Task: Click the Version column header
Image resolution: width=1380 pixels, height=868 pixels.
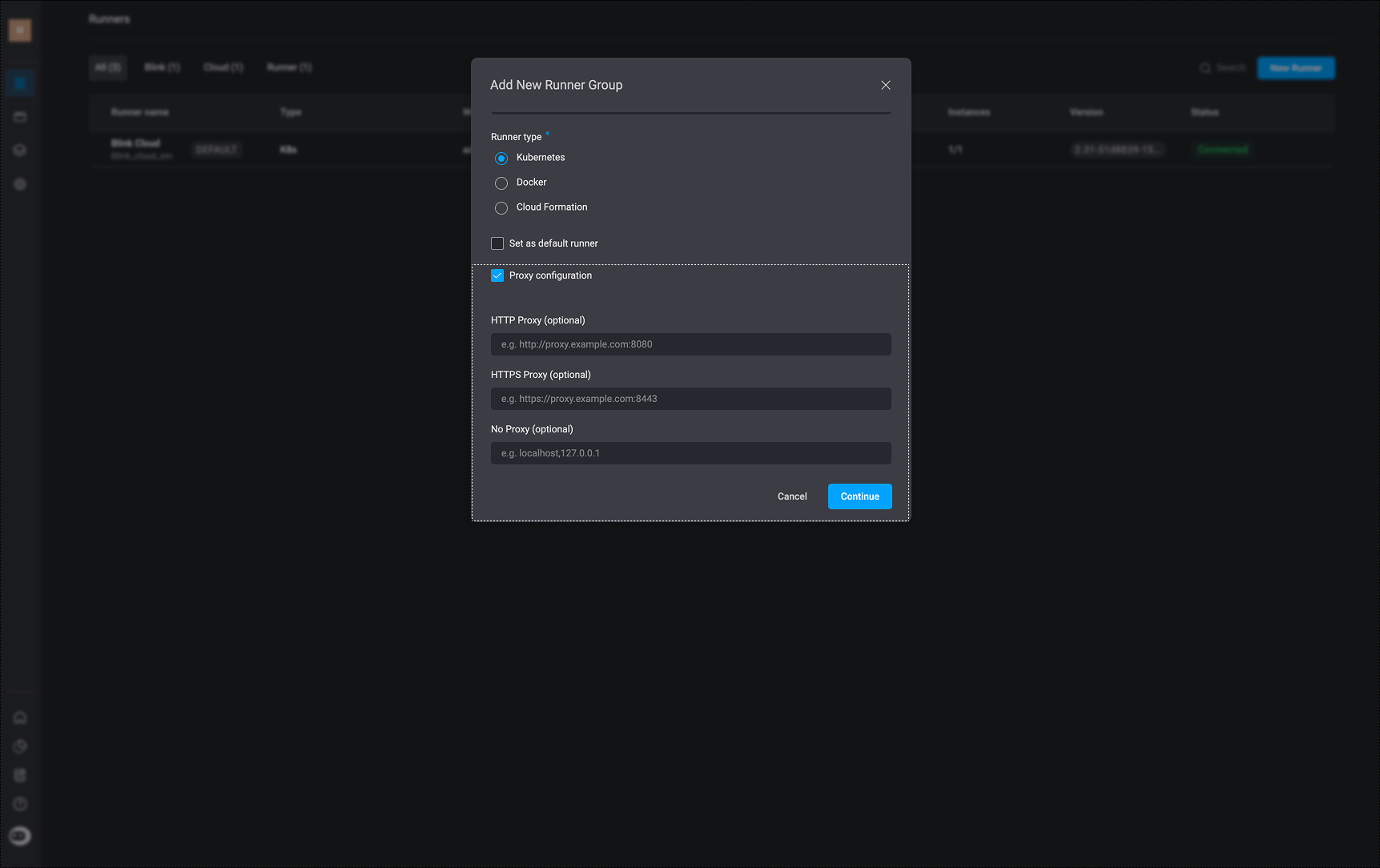Action: (x=1086, y=112)
